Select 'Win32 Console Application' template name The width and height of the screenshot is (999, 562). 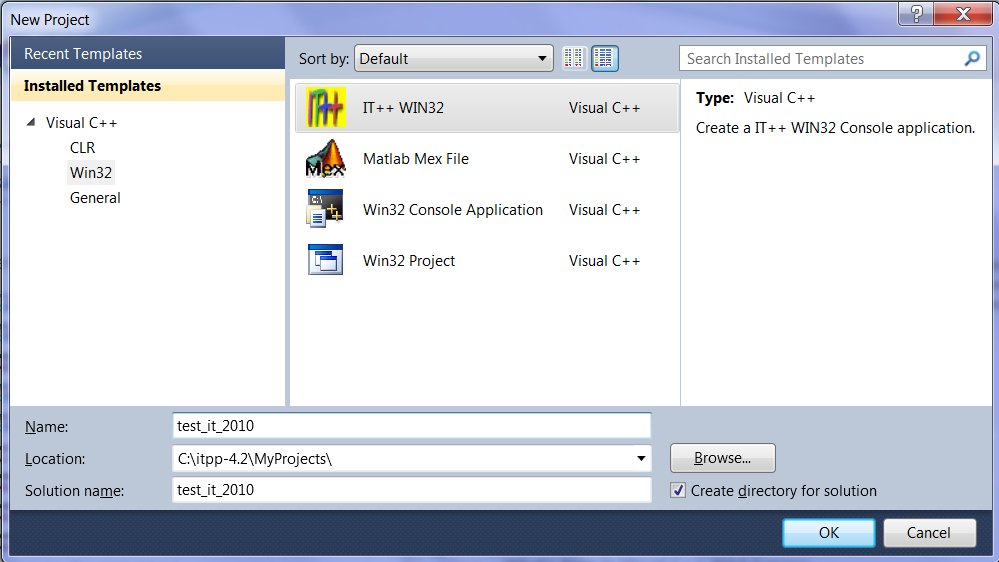point(453,210)
